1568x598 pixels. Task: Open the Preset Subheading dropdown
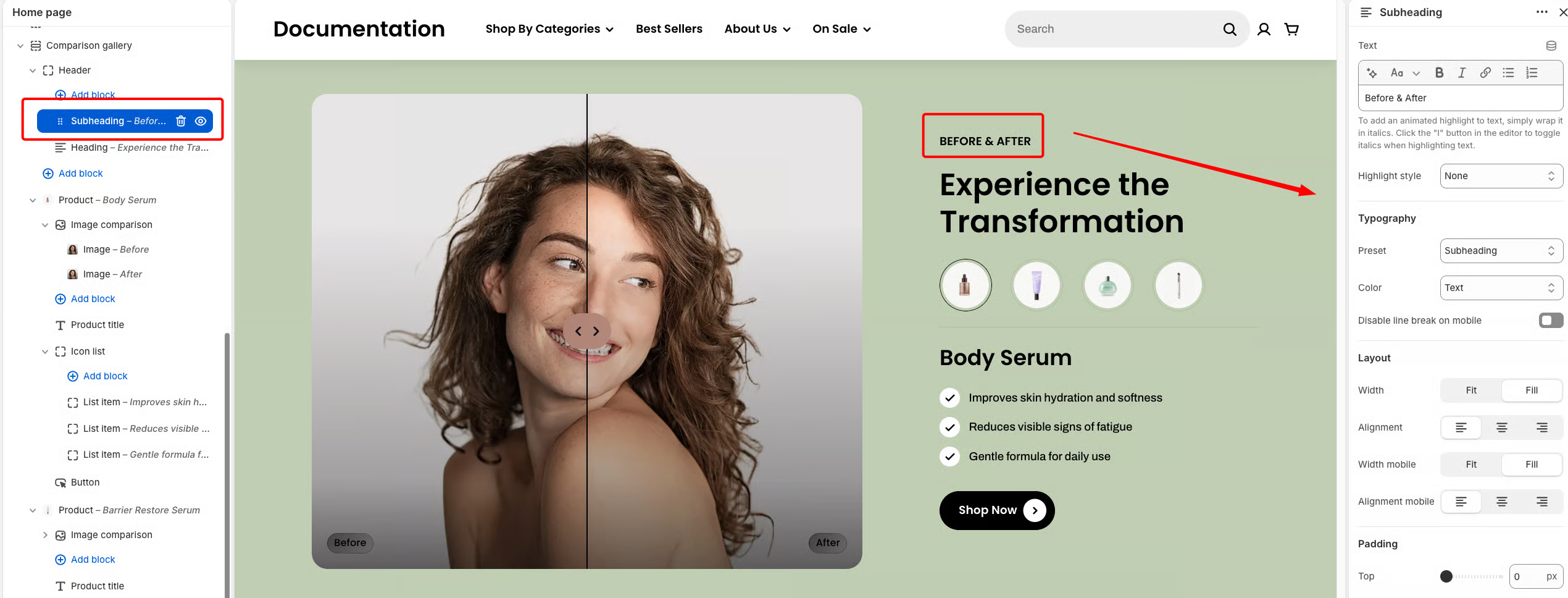1501,251
